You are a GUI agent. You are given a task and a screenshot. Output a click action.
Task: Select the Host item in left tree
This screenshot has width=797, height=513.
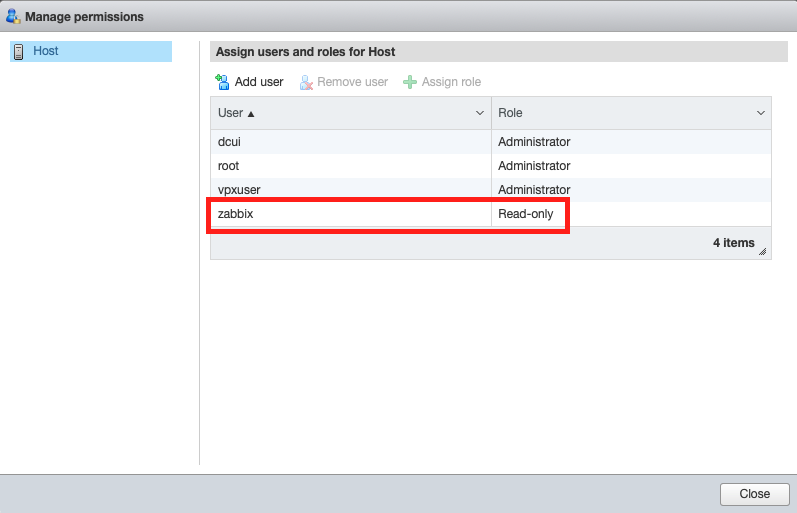pos(46,51)
